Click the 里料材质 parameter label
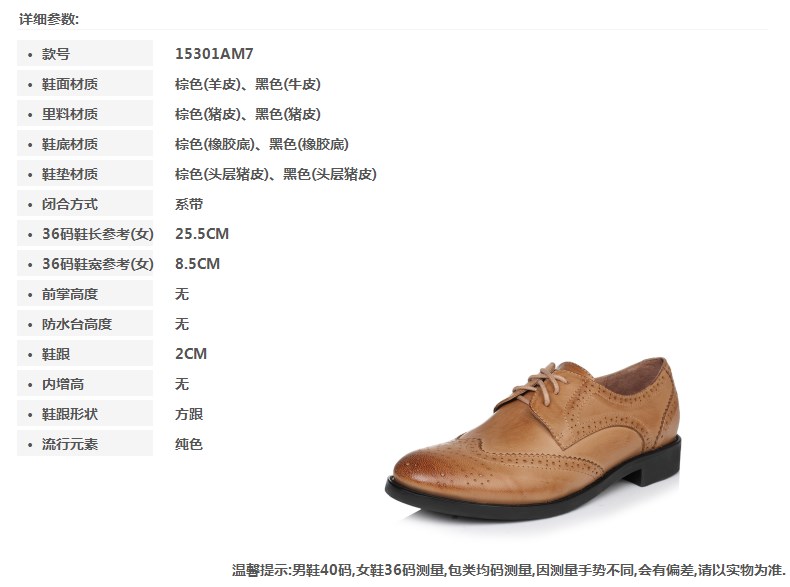This screenshot has width=790, height=587. pos(70,114)
